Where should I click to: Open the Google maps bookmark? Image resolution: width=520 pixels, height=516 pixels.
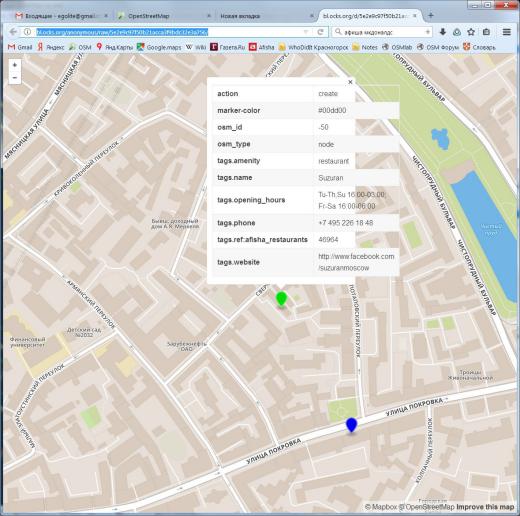tap(160, 47)
